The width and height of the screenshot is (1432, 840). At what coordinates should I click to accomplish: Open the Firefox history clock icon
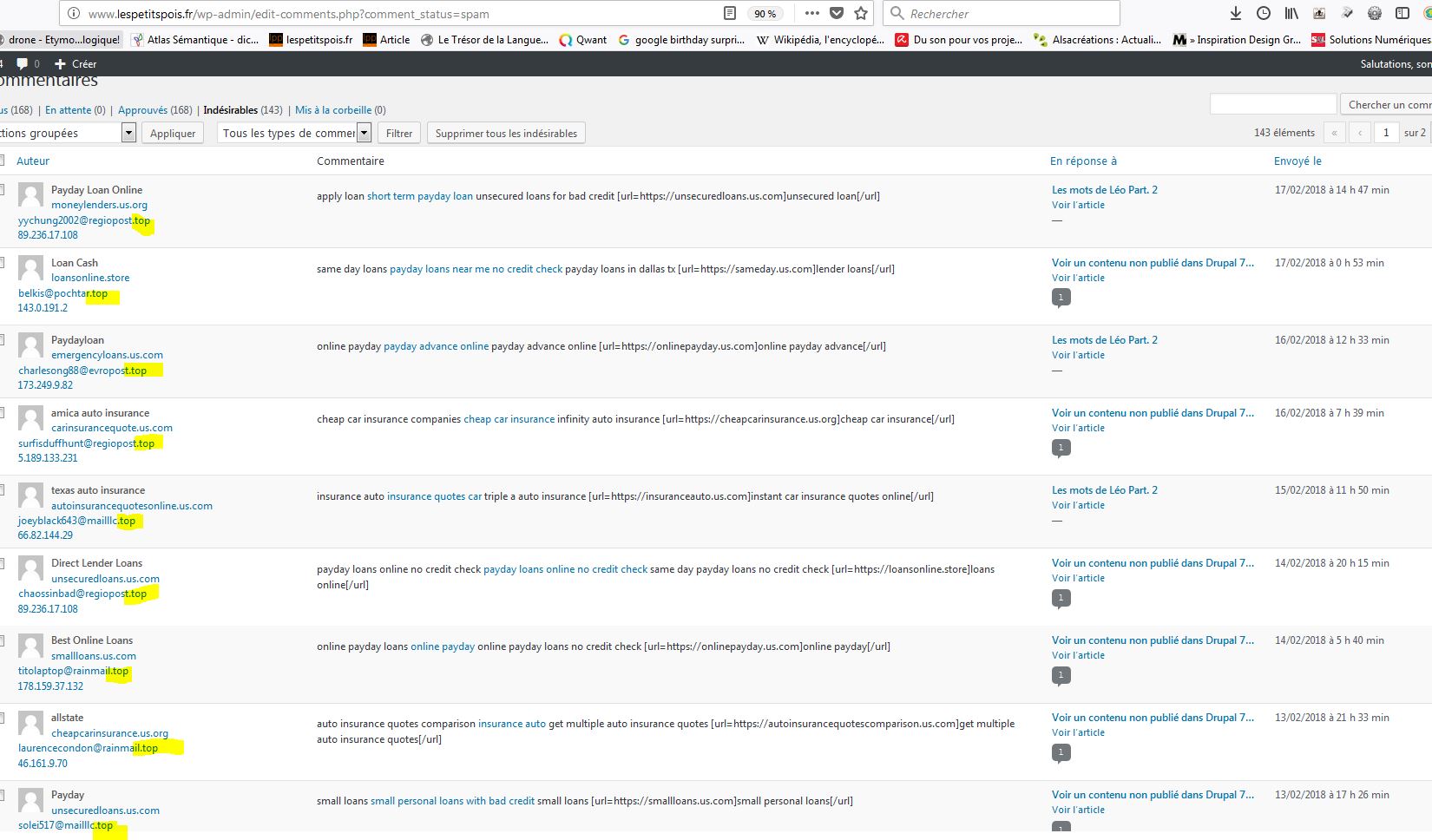(x=1264, y=13)
